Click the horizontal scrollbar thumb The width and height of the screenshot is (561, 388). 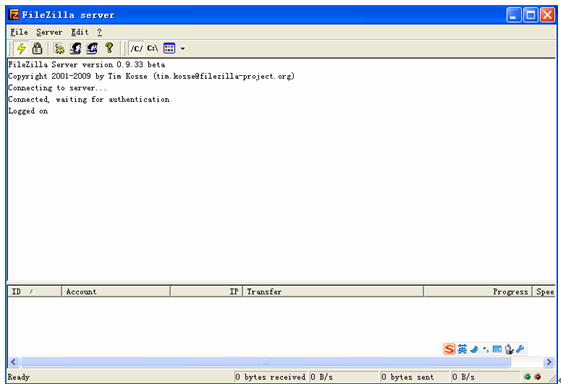pyautogui.click(x=265, y=362)
